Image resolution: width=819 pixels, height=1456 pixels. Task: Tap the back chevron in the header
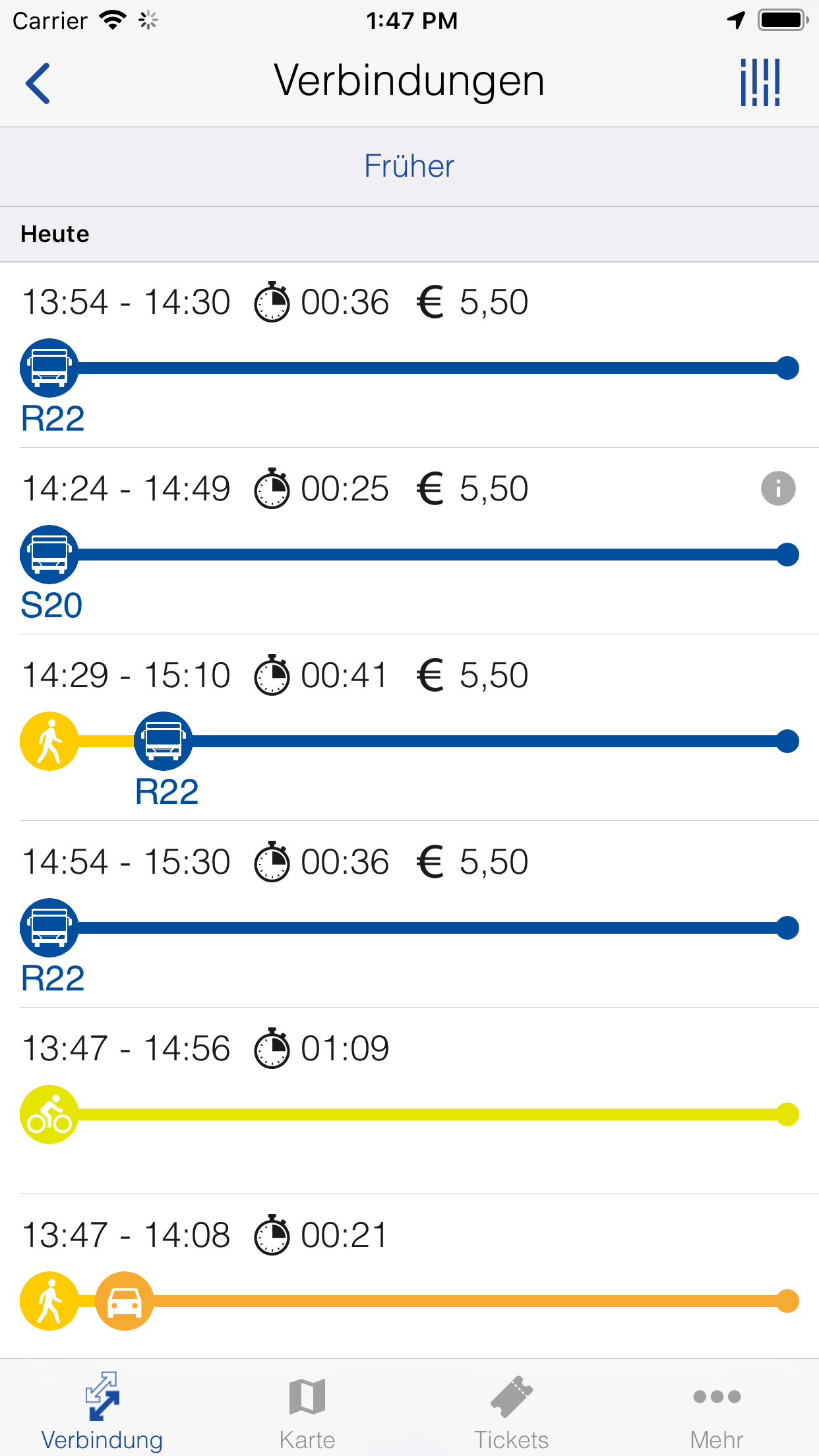[x=38, y=83]
